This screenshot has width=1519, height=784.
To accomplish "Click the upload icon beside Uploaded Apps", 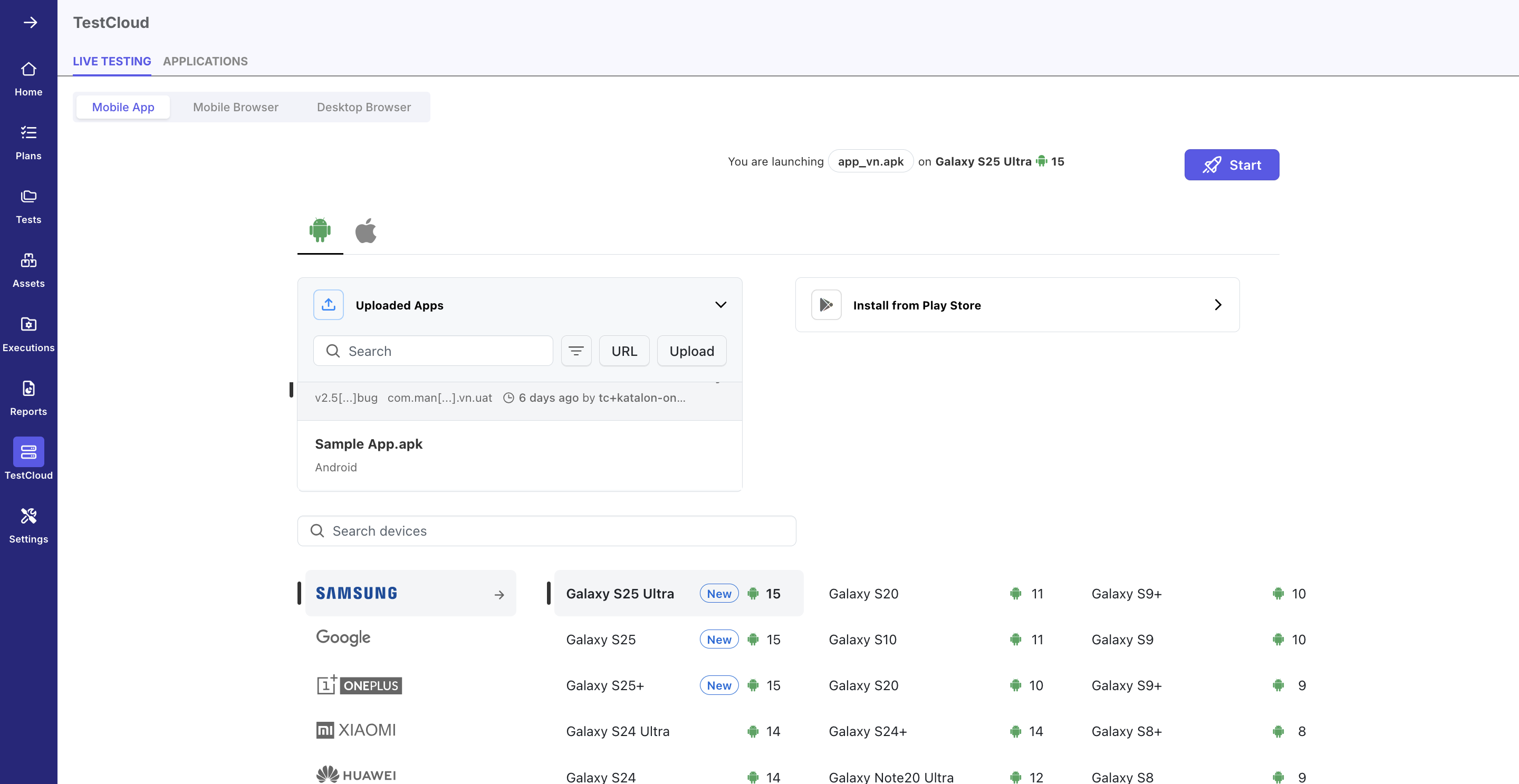I will point(329,305).
